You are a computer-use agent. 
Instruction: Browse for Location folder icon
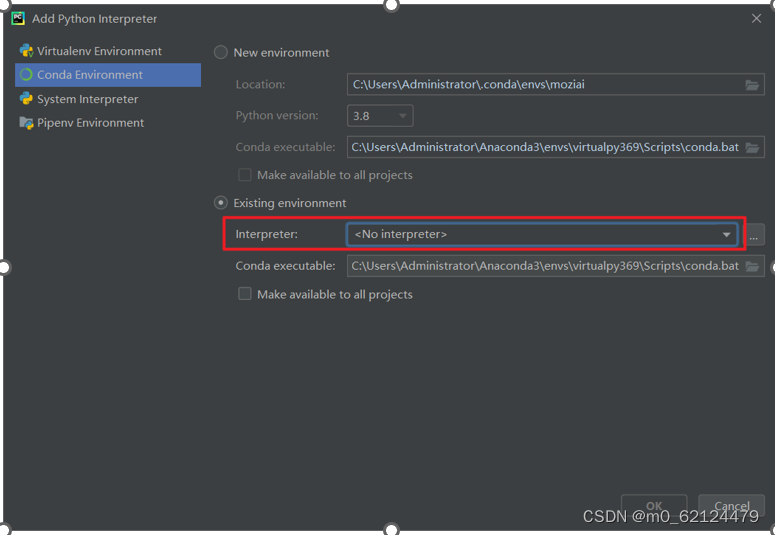click(752, 85)
